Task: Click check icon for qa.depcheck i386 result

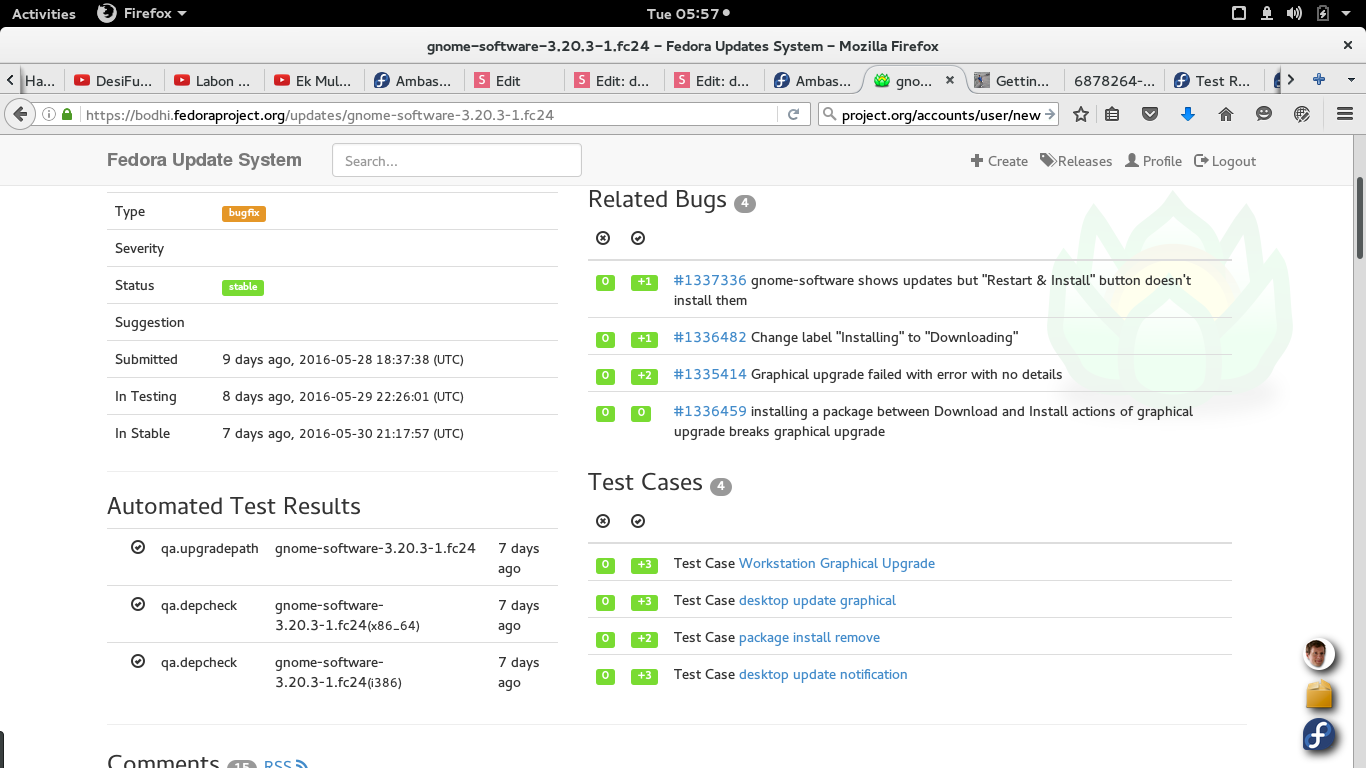Action: (x=138, y=661)
